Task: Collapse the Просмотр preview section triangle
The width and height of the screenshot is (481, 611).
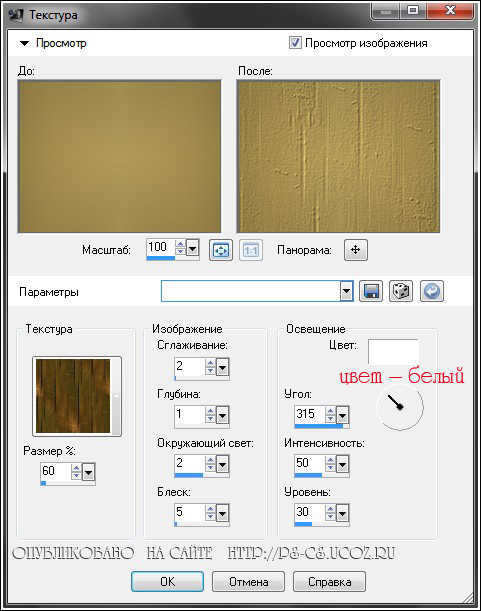Action: [25, 43]
